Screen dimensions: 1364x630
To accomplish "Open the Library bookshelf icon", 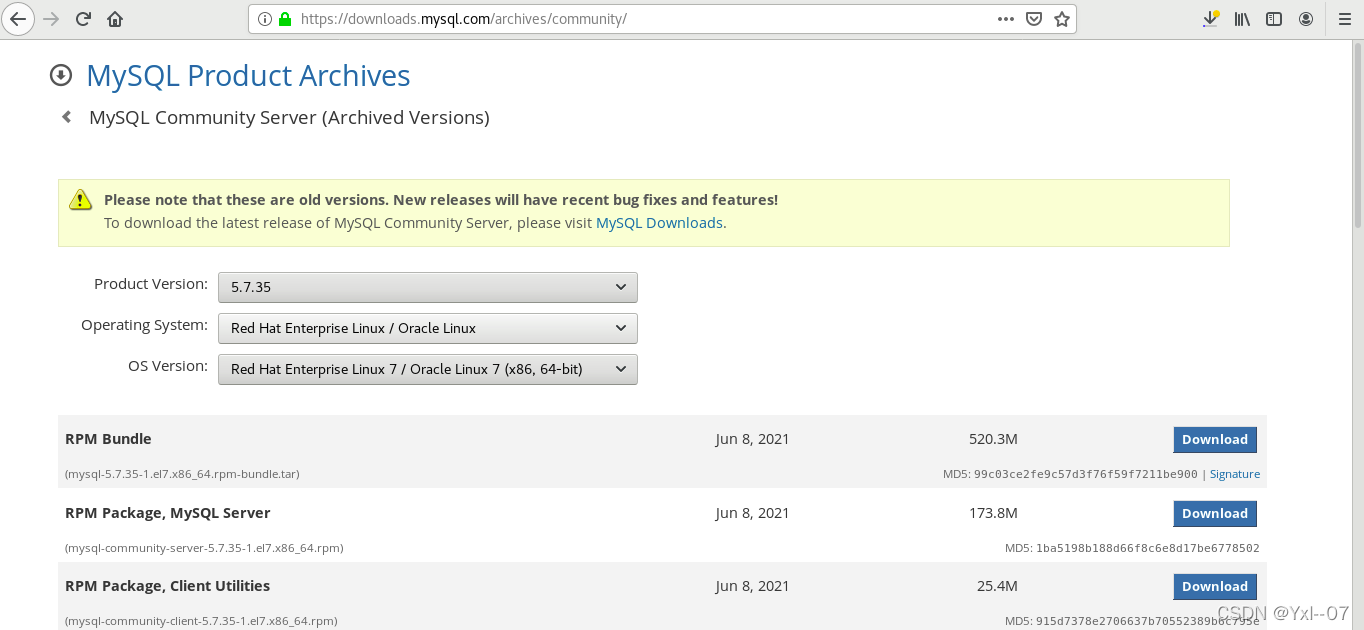I will coord(1243,19).
